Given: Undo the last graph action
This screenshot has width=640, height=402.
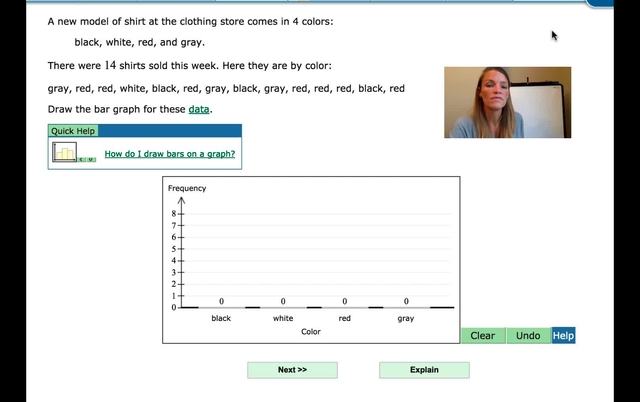Looking at the screenshot, I should [528, 335].
